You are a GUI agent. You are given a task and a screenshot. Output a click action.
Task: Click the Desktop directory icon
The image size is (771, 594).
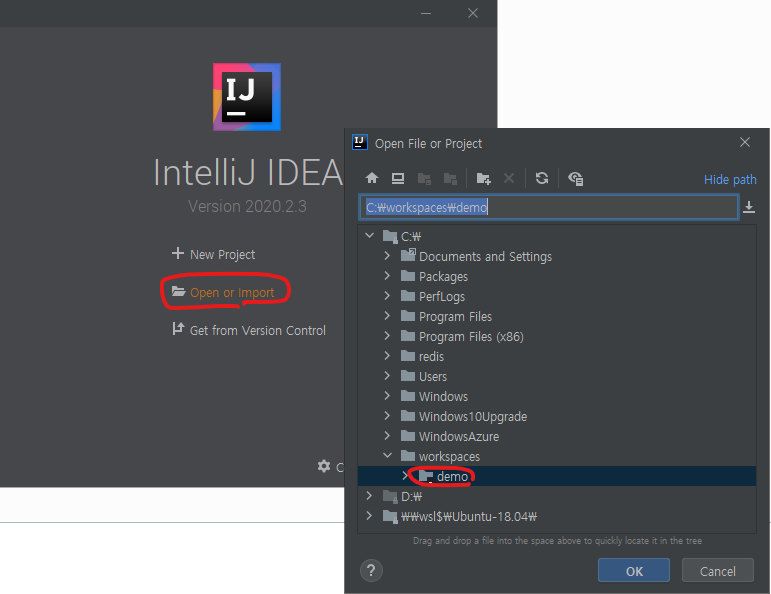397,178
